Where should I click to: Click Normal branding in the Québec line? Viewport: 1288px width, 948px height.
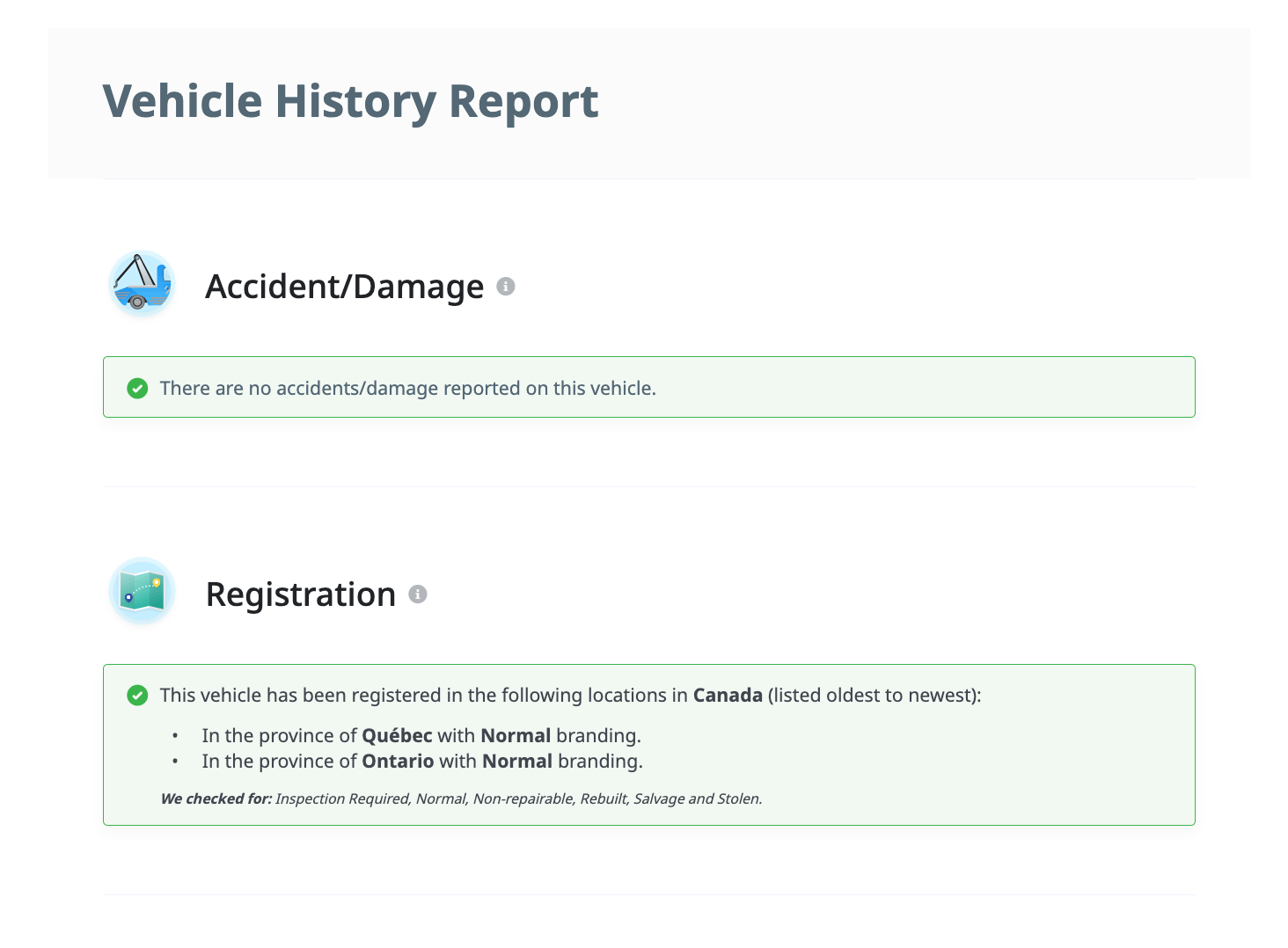click(x=516, y=735)
